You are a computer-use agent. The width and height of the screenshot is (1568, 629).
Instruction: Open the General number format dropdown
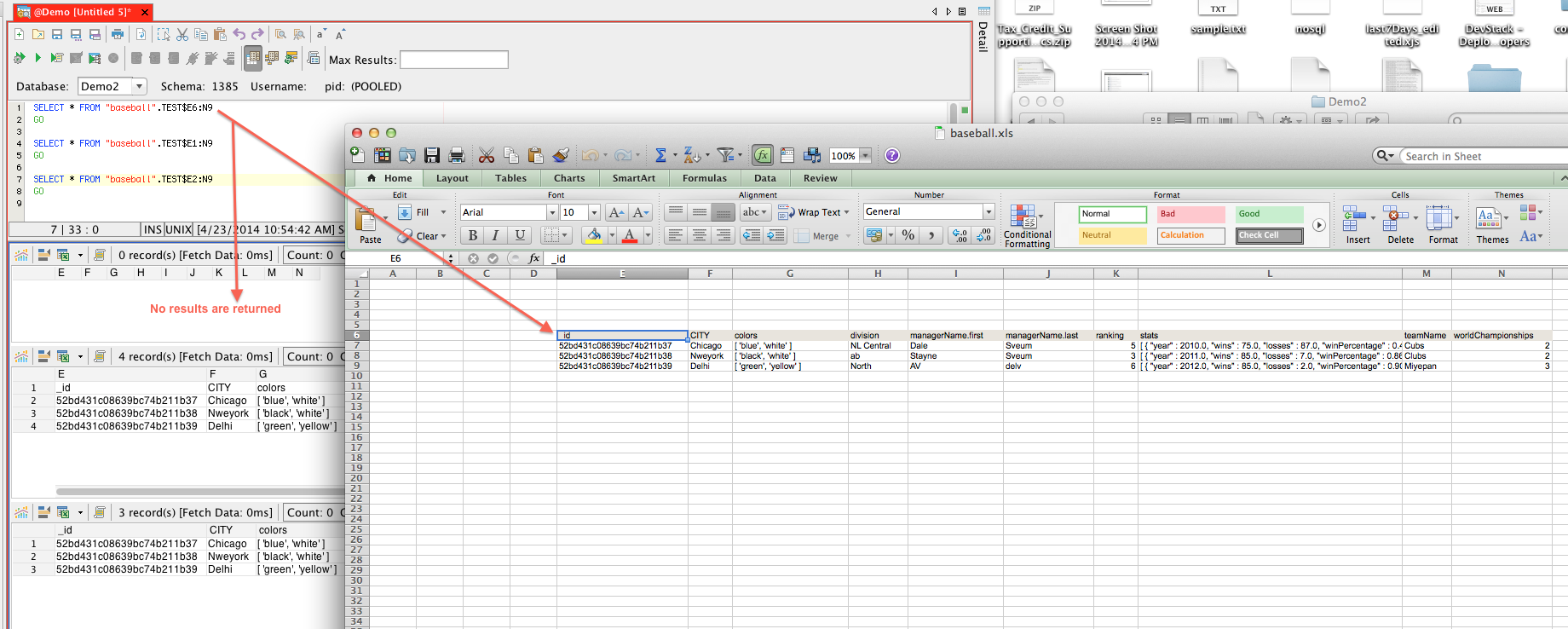tap(989, 211)
